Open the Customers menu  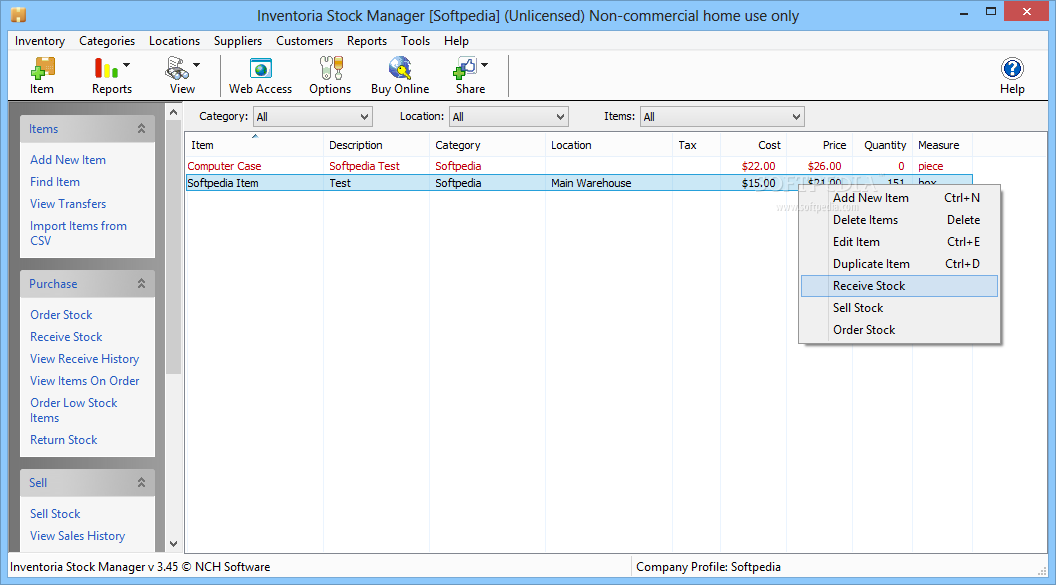pos(304,41)
